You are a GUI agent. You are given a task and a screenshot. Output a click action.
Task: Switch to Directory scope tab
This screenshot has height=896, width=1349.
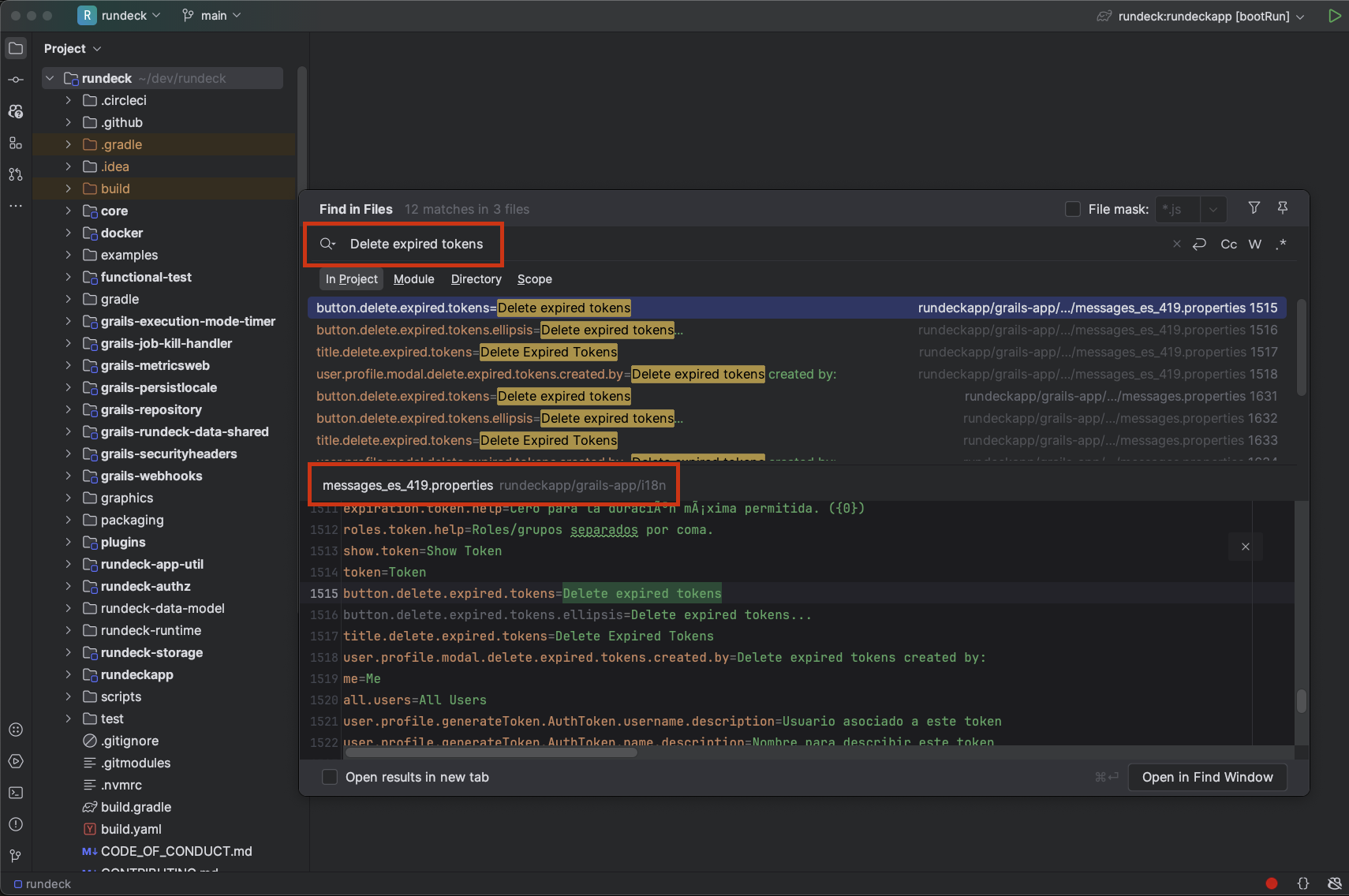coord(476,279)
